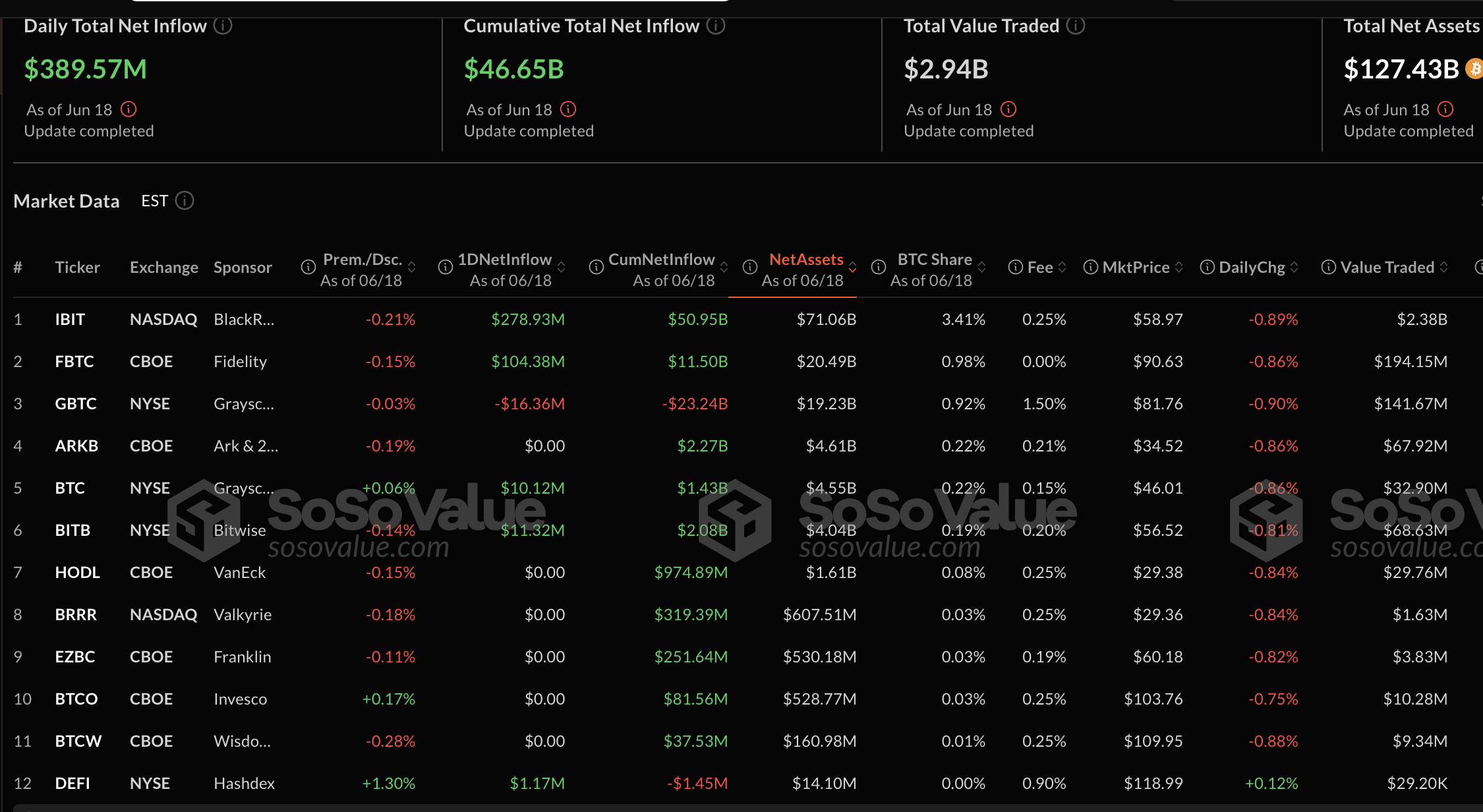Click info icon before BTC Share column
The image size is (1483, 812).
879,267
